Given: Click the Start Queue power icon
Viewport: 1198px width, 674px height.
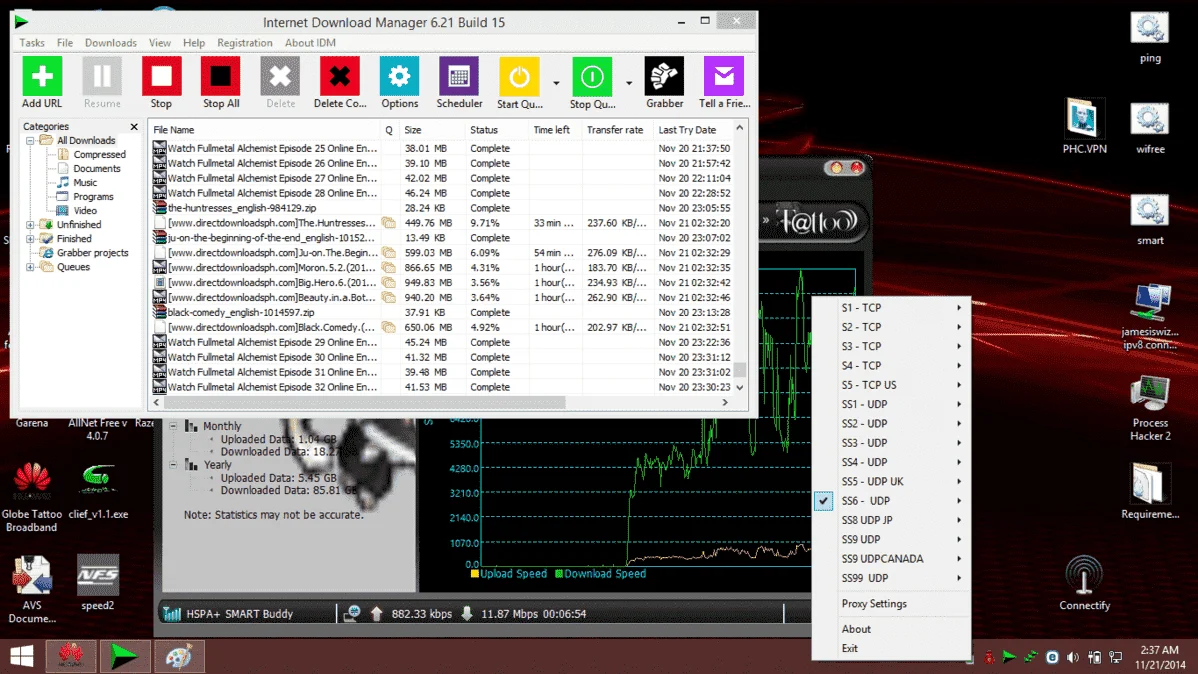Looking at the screenshot, I should (519, 77).
